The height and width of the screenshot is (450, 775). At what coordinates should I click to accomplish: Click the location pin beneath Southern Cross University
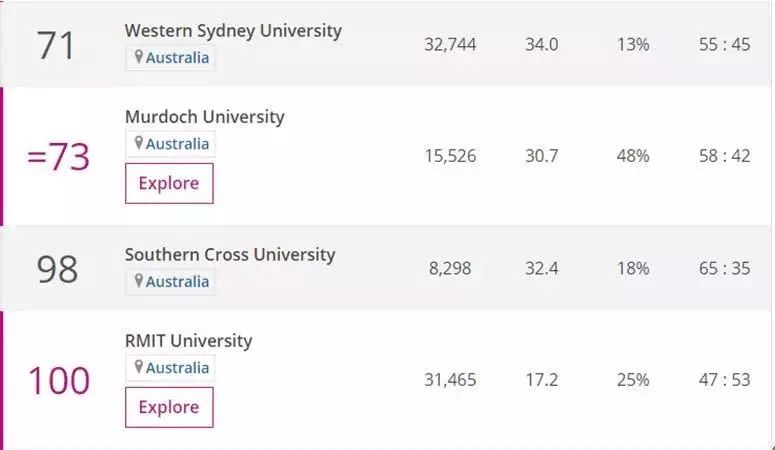139,281
